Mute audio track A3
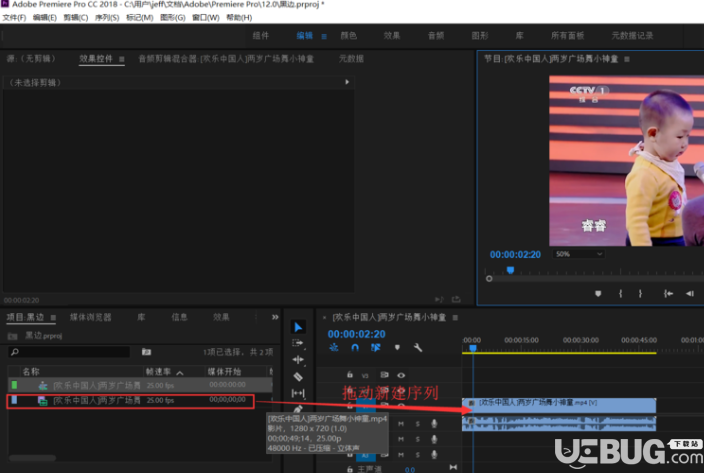This screenshot has height=473, width=704. click(x=401, y=455)
